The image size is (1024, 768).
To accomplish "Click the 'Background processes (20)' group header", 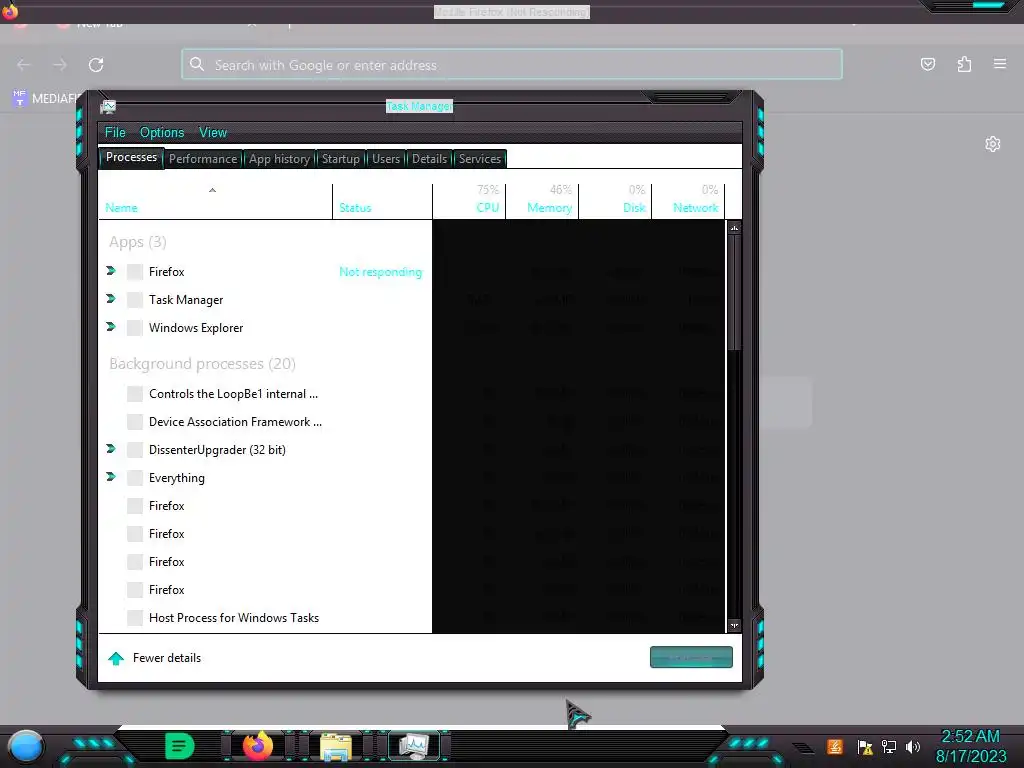I will click(202, 364).
